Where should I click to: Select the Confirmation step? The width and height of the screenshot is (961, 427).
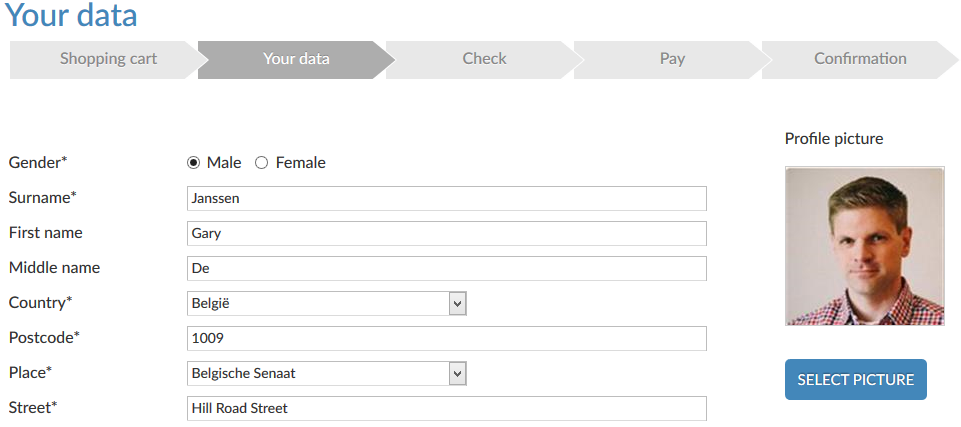click(859, 59)
